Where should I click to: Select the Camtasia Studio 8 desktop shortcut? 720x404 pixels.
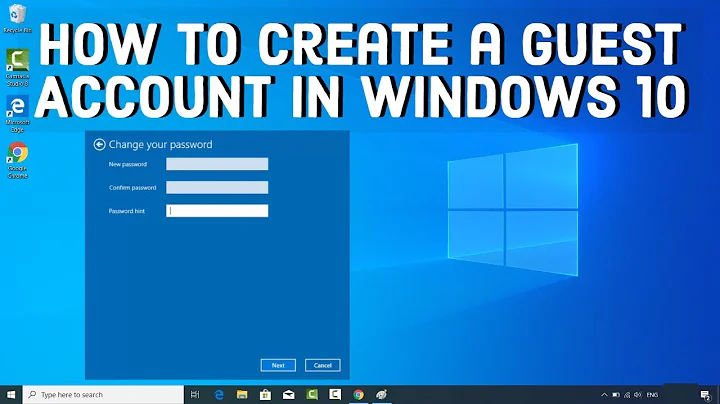(x=17, y=67)
